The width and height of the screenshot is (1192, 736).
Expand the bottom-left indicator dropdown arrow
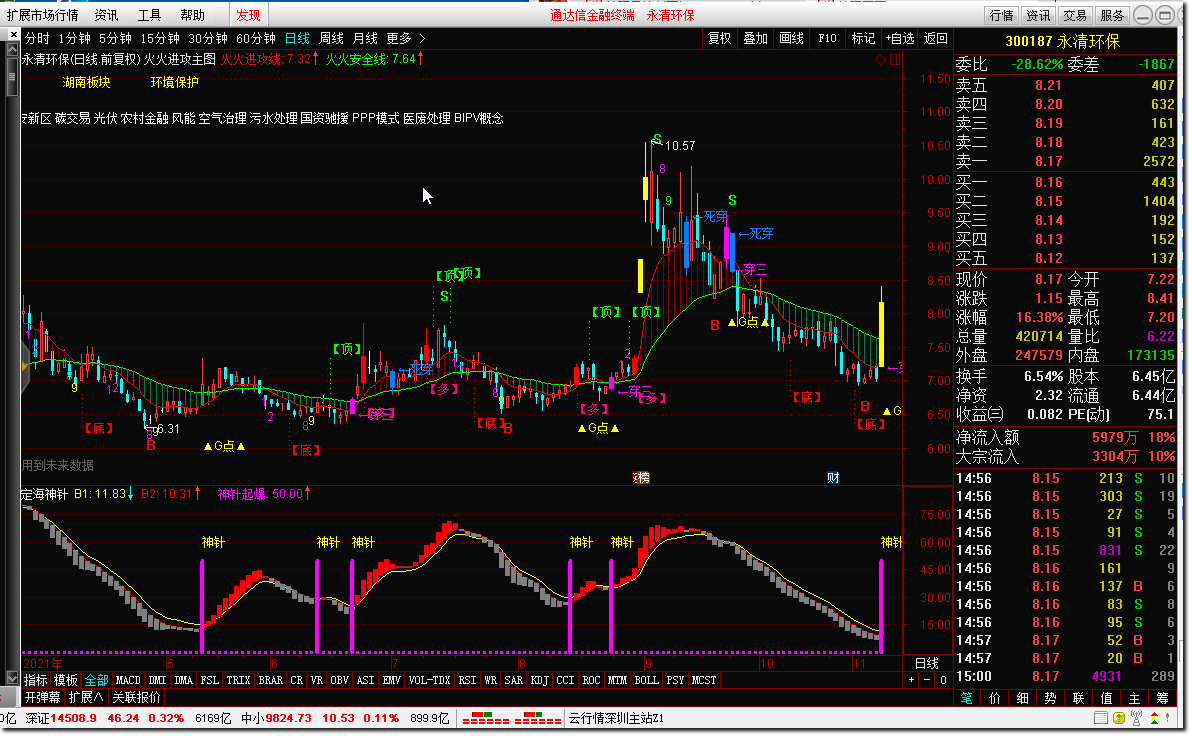(12, 677)
